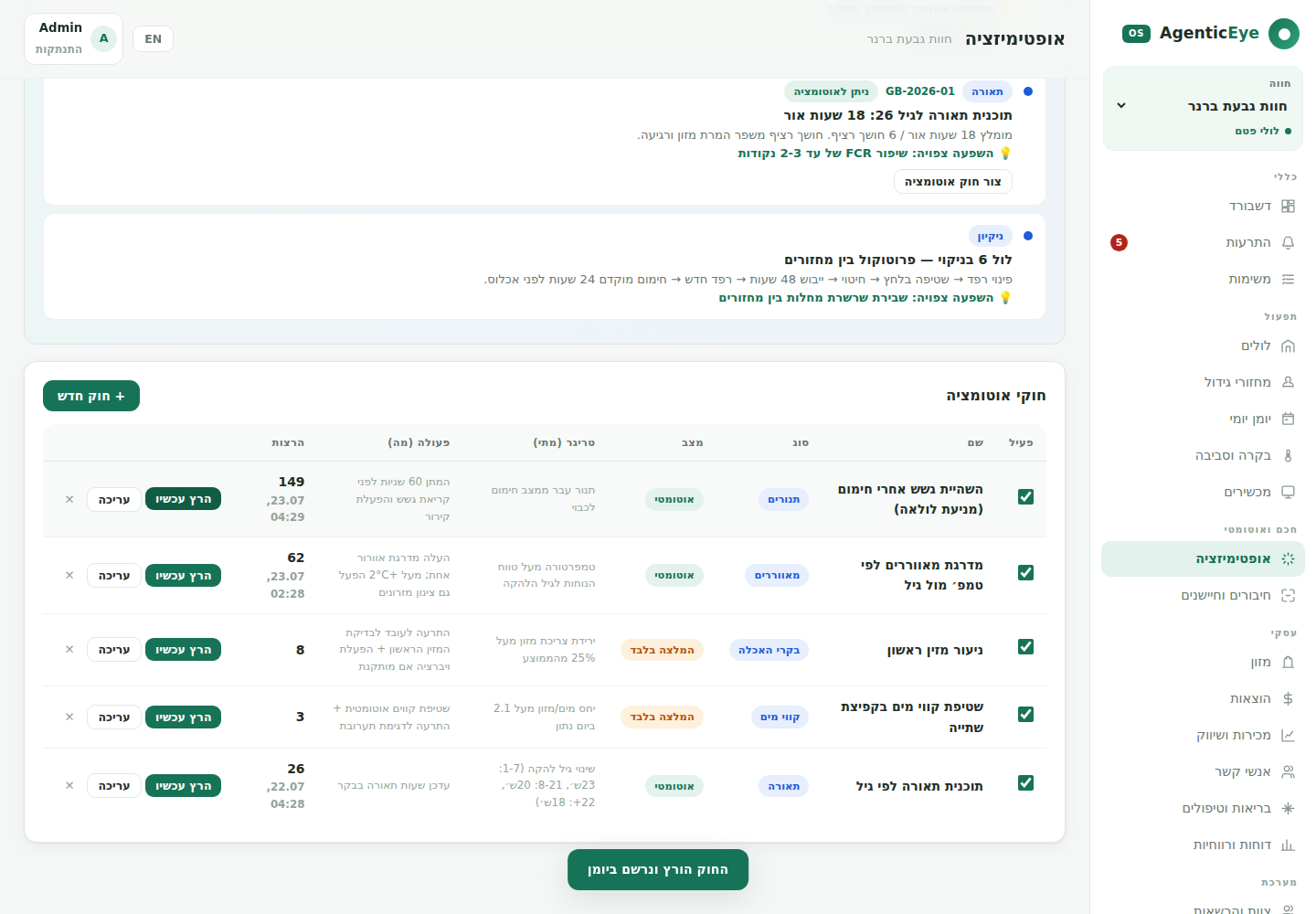This screenshot has width=1316, height=914.
Task: Navigate to לולים in the sidebar
Action: 1203,346
